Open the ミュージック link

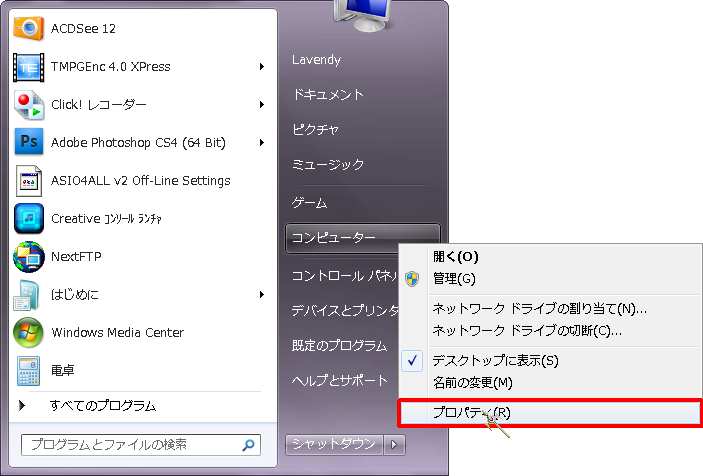[328, 165]
